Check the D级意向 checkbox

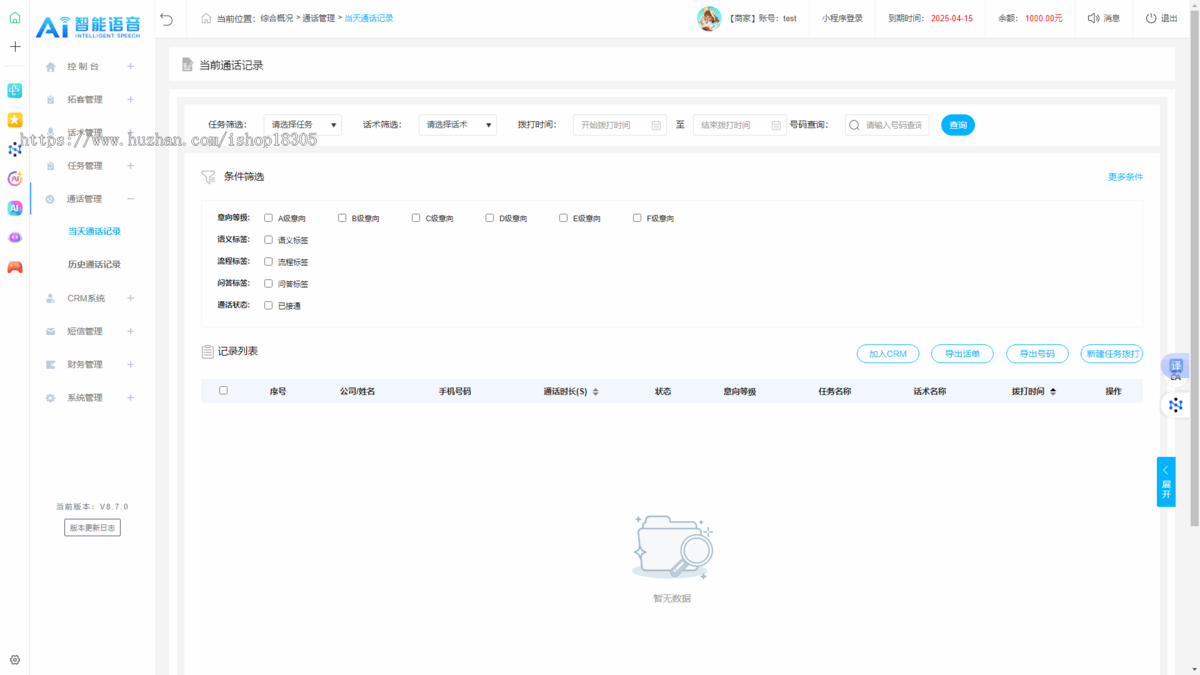point(490,217)
